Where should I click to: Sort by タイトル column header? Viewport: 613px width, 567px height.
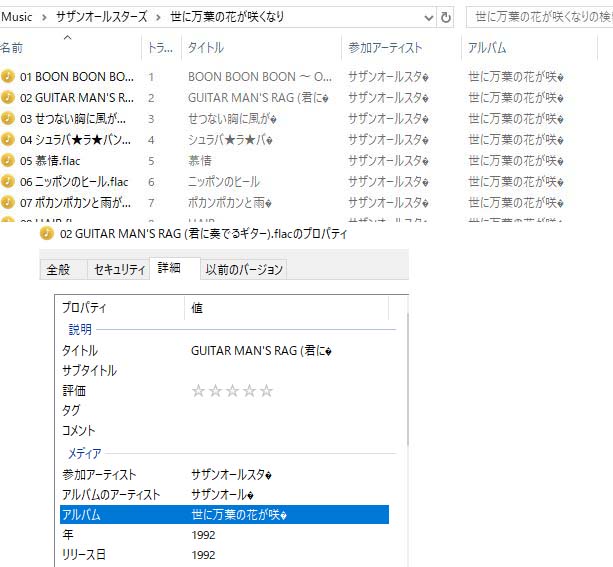pyautogui.click(x=261, y=48)
